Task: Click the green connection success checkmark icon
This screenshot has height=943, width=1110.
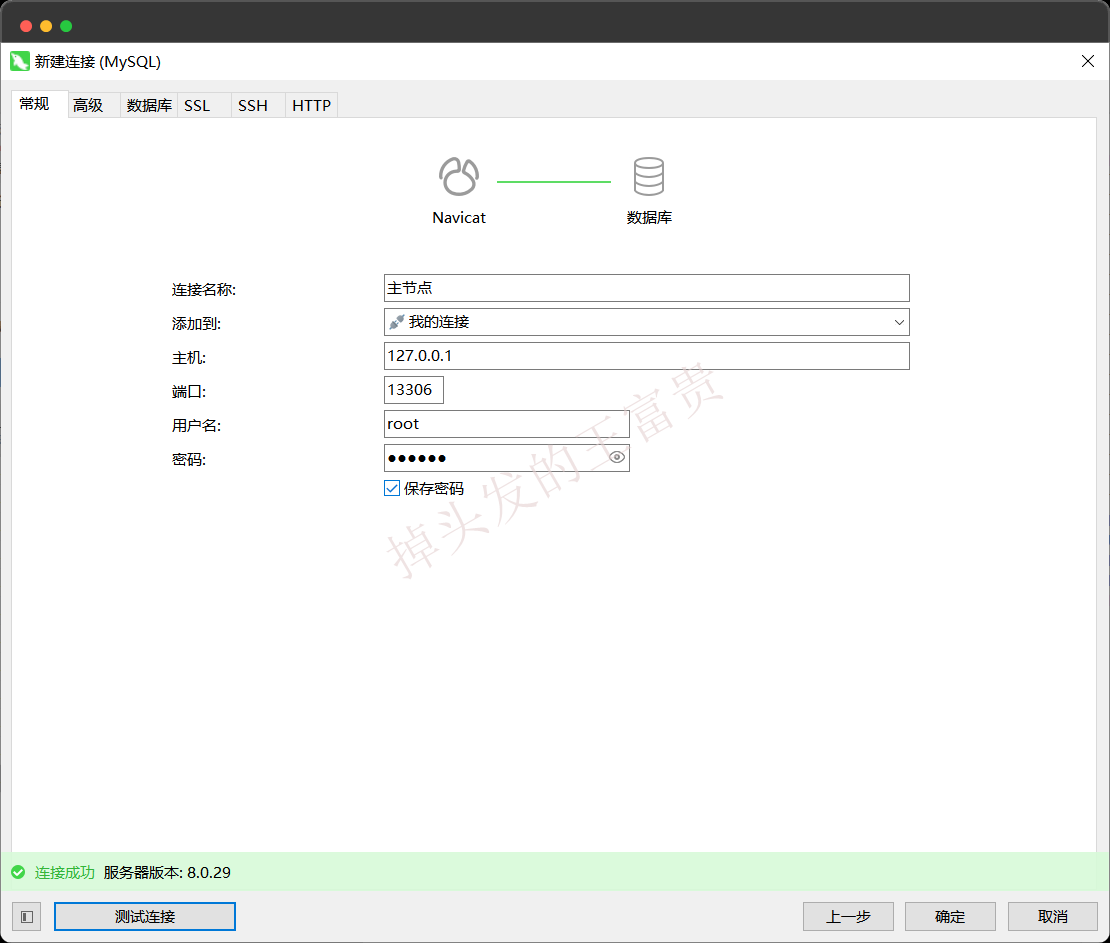Action: click(18, 872)
